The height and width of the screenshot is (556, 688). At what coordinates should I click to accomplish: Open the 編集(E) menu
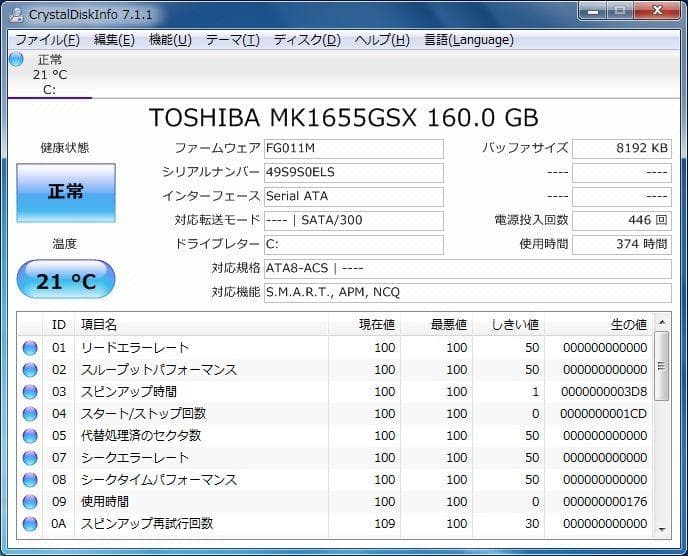(114, 40)
